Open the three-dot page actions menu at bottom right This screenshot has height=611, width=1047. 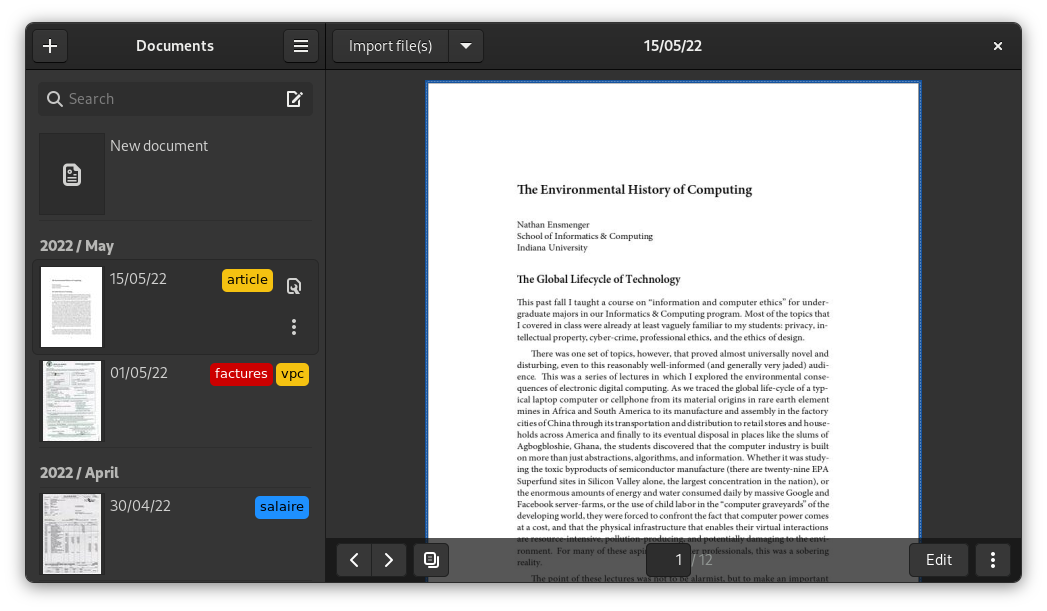pos(992,560)
